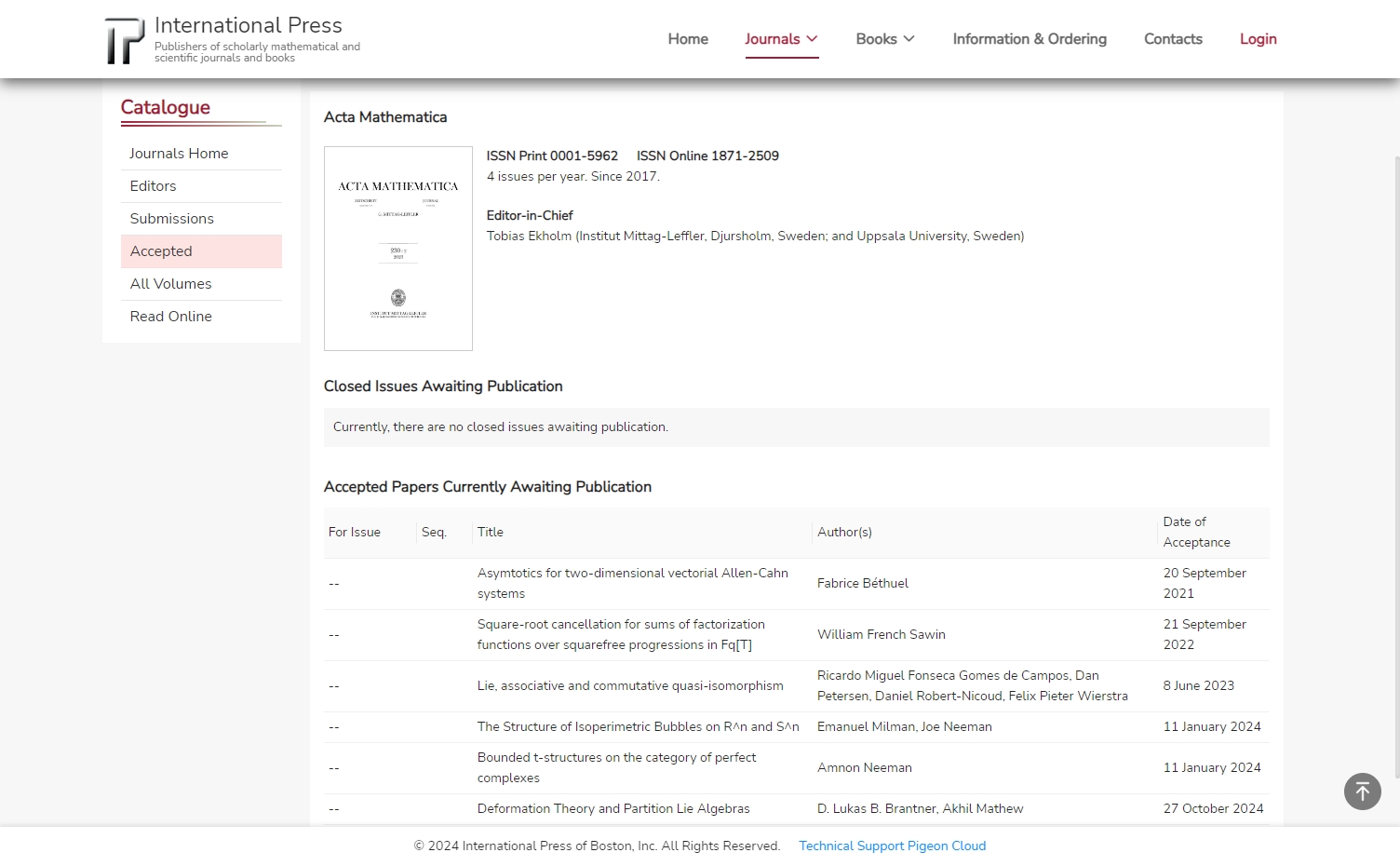Open the Technical Support Pigeon Cloud link
Image resolution: width=1400 pixels, height=866 pixels.
click(x=892, y=846)
